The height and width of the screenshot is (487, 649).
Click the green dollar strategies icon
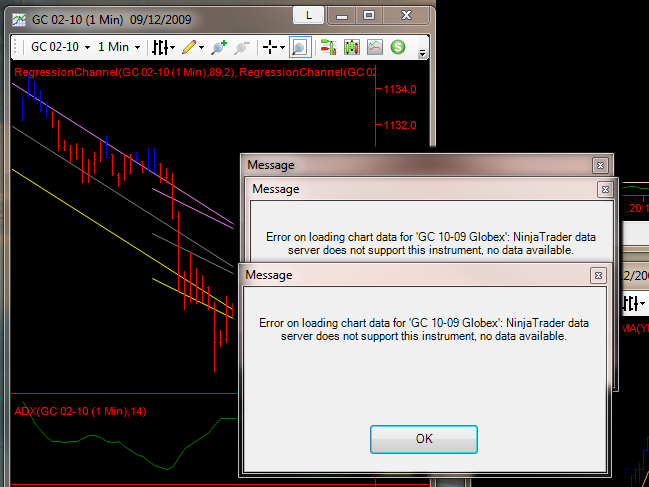pos(398,47)
